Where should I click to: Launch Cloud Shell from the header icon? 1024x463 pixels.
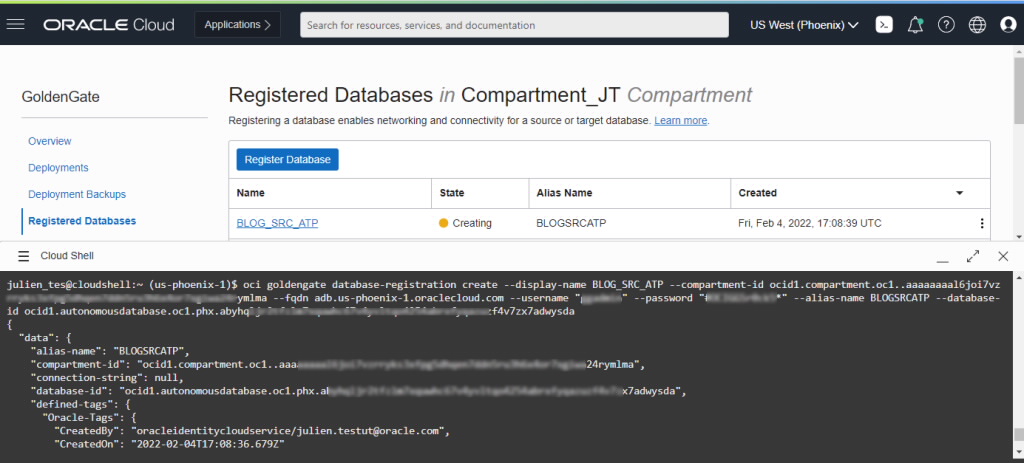[x=884, y=25]
